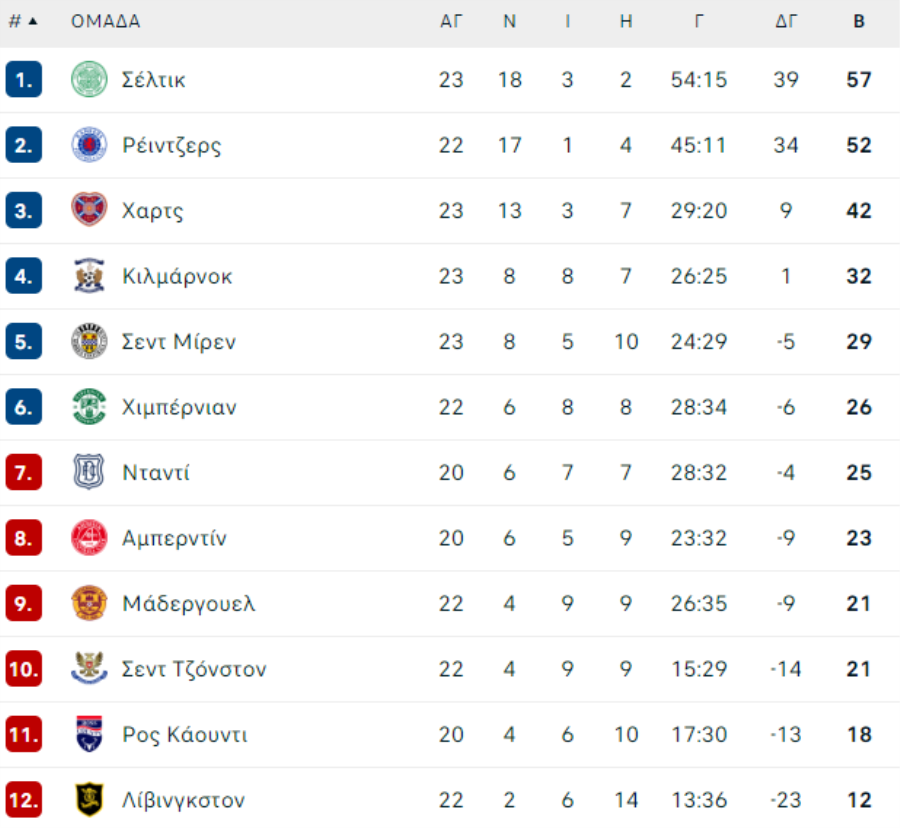This screenshot has width=900, height=828.
Task: Click the Celtic club crest icon
Action: pos(89,79)
